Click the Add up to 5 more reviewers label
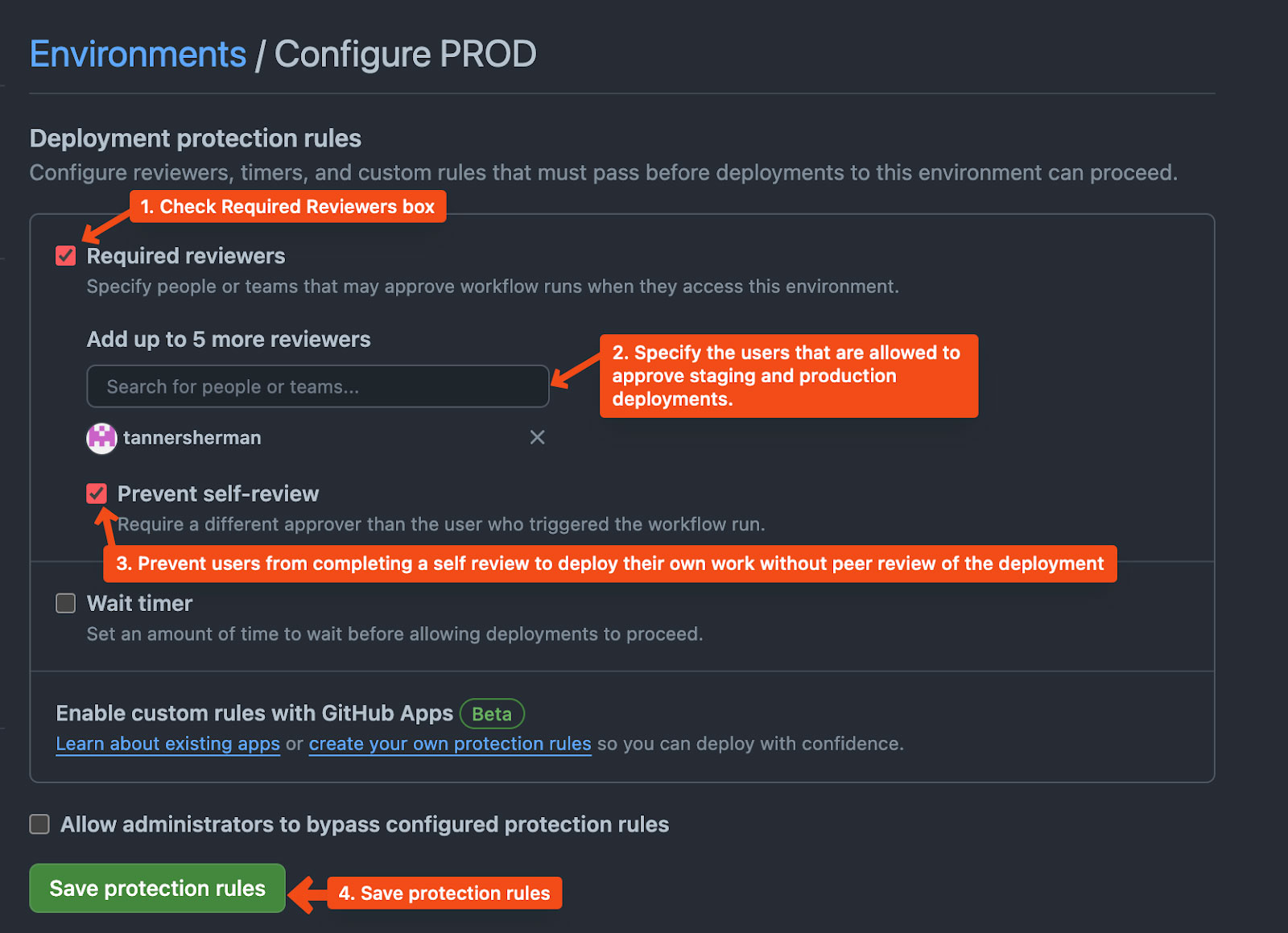This screenshot has width=1288, height=933. click(228, 339)
